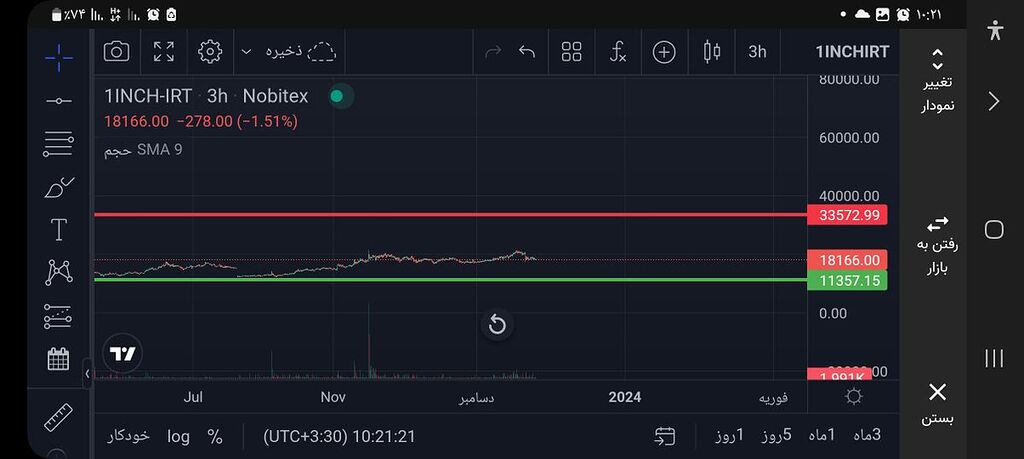Take a chart snapshot with camera icon
This screenshot has height=459, width=1024.
pos(117,52)
